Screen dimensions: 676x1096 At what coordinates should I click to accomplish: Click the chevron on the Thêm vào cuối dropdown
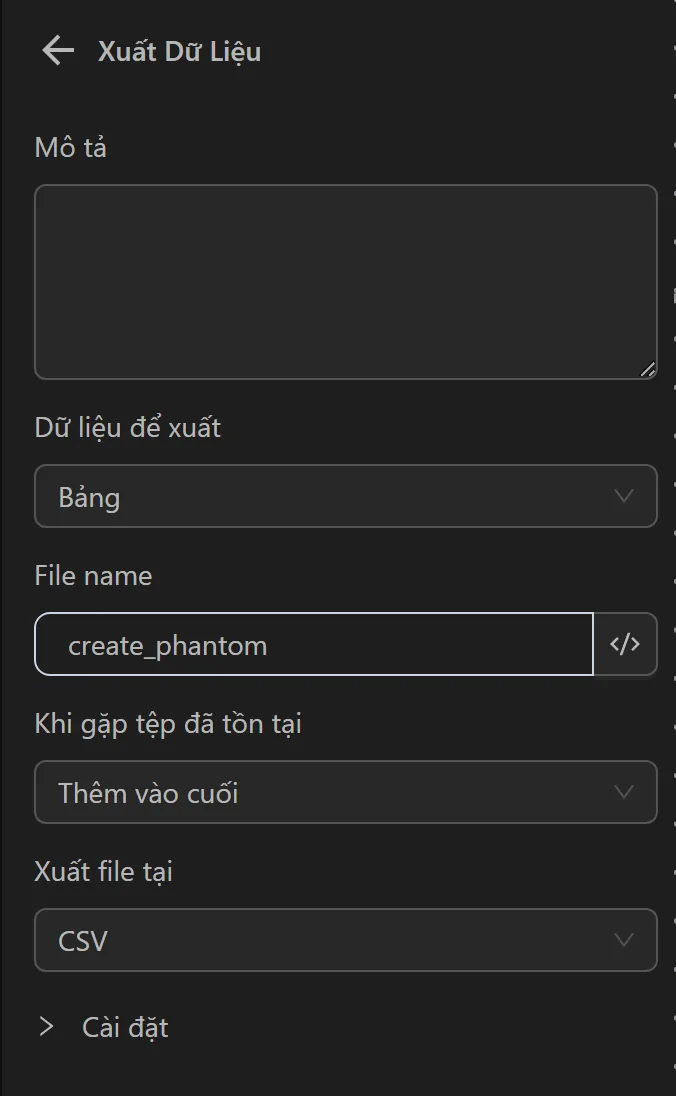tap(622, 792)
